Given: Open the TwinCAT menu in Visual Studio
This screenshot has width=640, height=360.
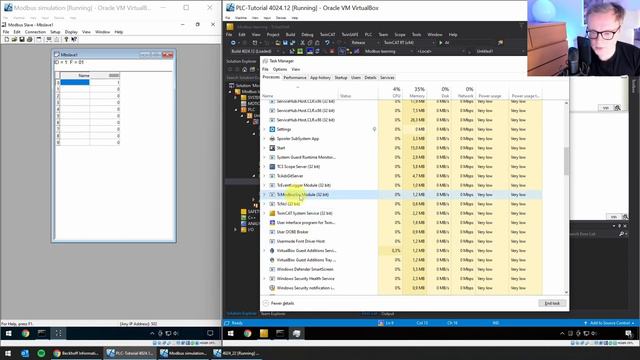Looking at the screenshot, I should [327, 35].
